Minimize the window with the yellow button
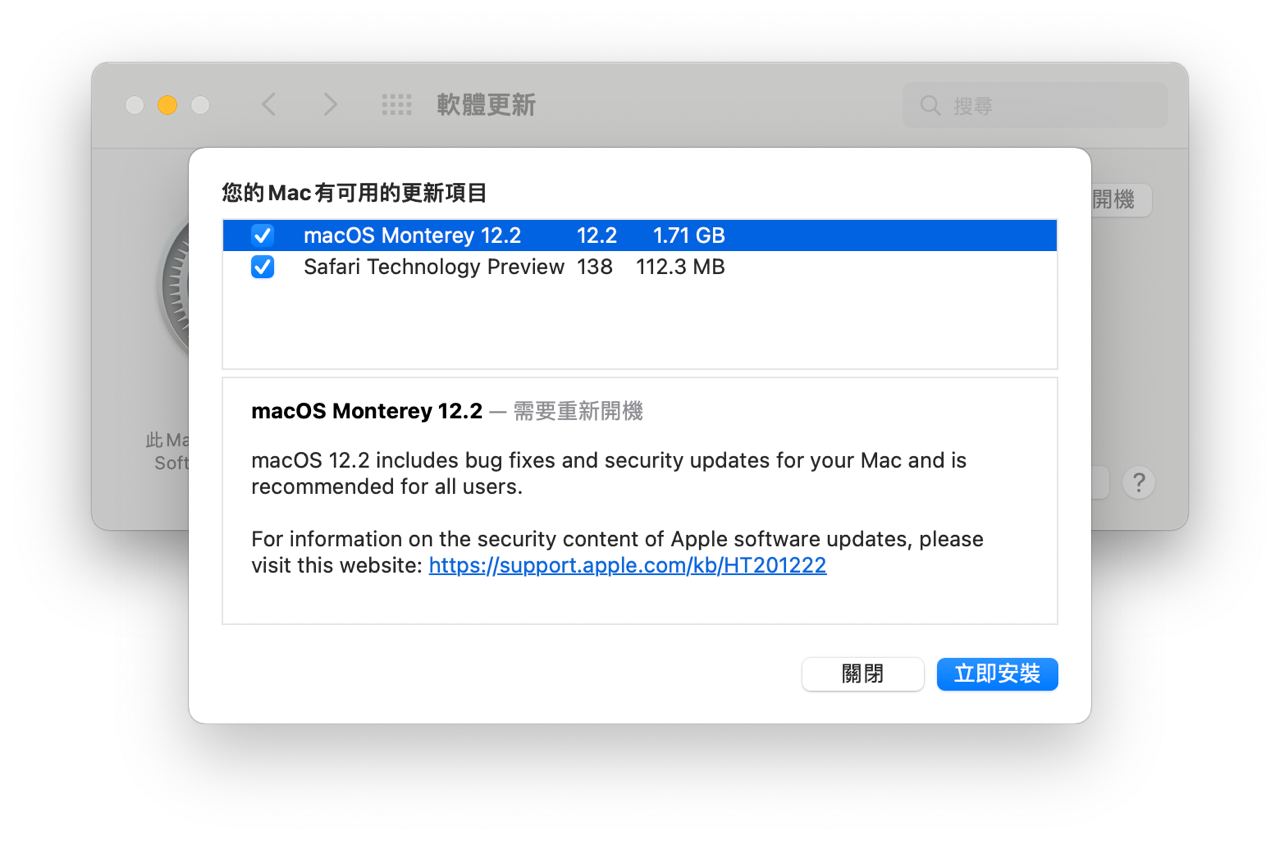The width and height of the screenshot is (1280, 845). coord(167,105)
